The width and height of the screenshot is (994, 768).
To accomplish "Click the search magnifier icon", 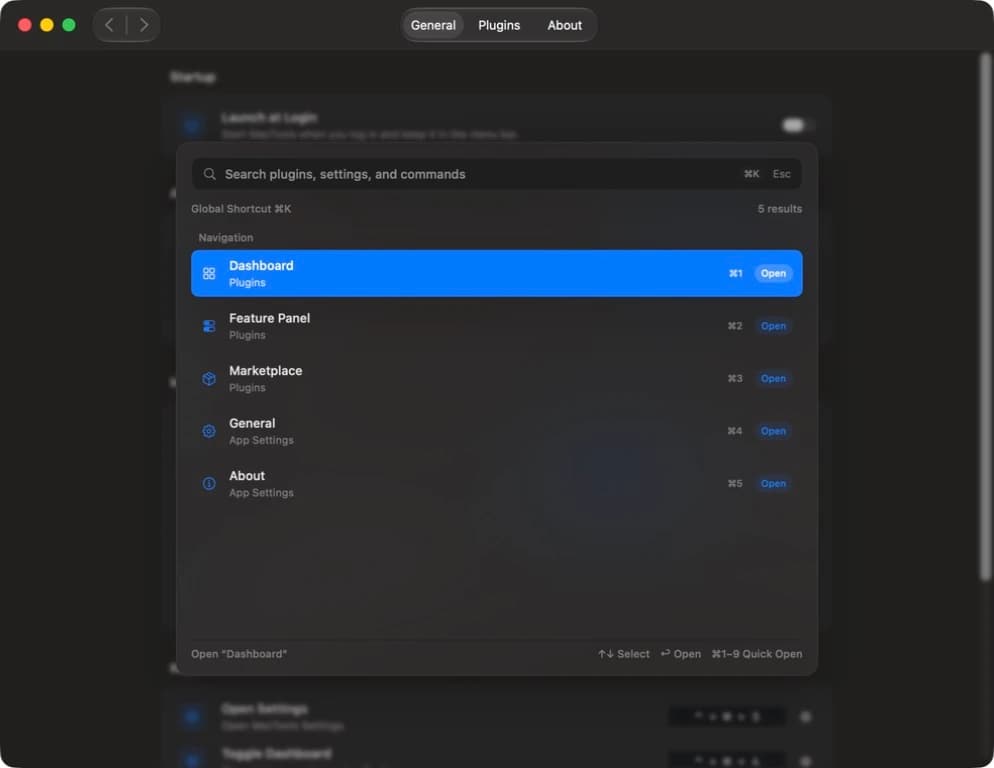I will (209, 174).
